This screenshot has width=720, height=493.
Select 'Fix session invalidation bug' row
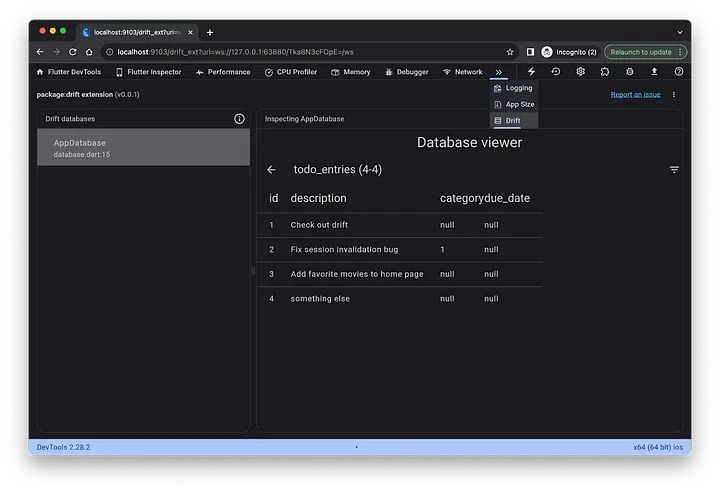pos(399,250)
